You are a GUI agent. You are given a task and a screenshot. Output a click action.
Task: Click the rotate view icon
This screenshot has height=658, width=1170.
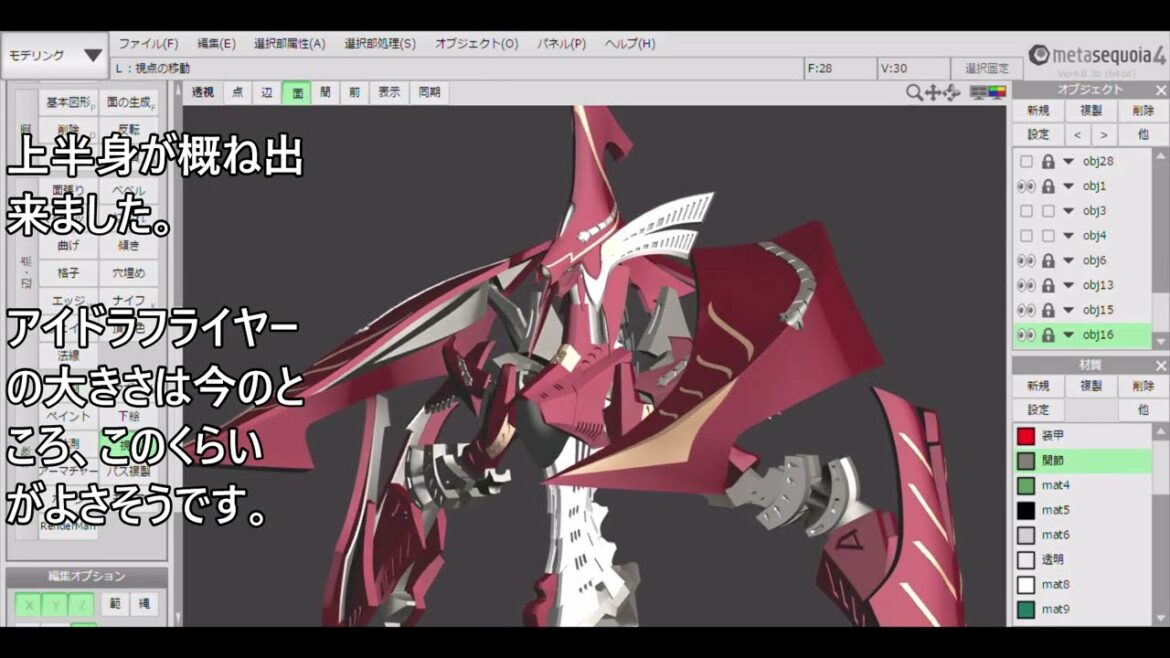(951, 92)
